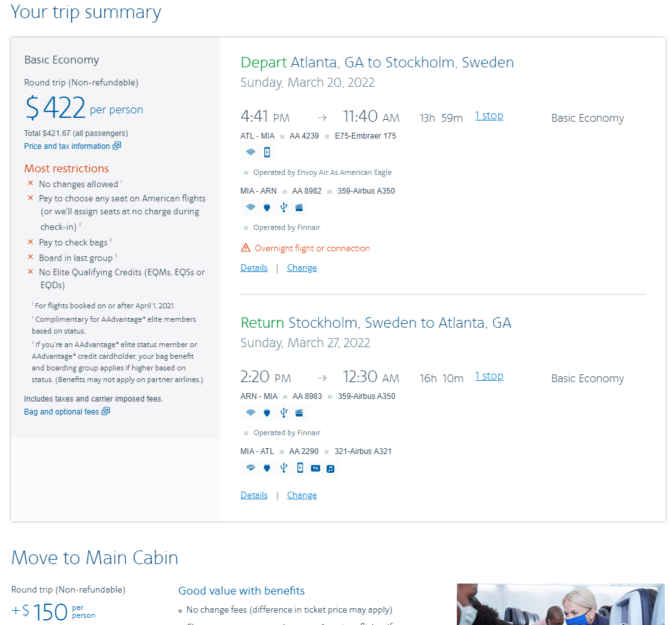The height and width of the screenshot is (625, 670).
Task: Click USB power icon for flight AA 8983
Action: pyautogui.click(x=283, y=413)
